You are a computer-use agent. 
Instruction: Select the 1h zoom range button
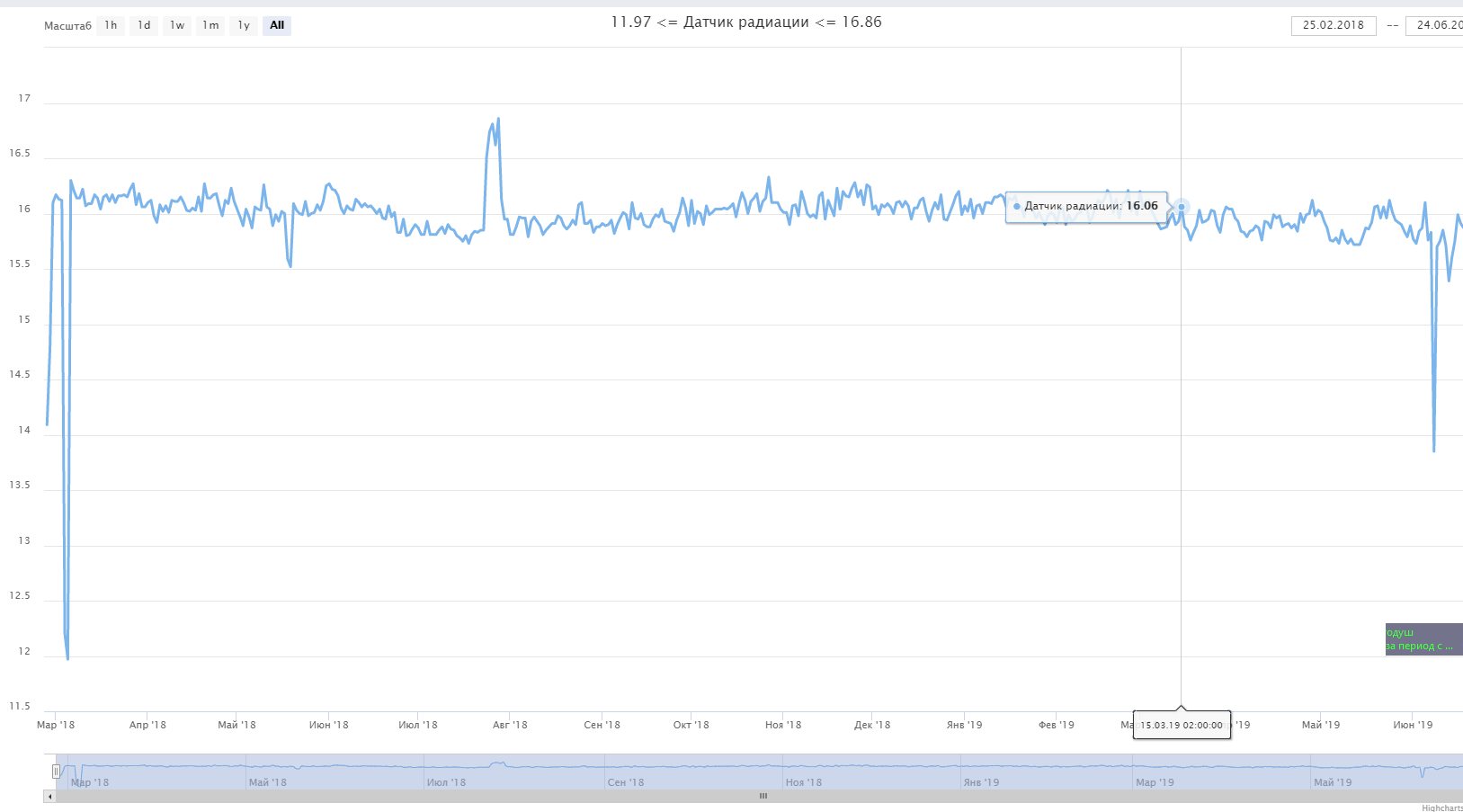point(111,25)
